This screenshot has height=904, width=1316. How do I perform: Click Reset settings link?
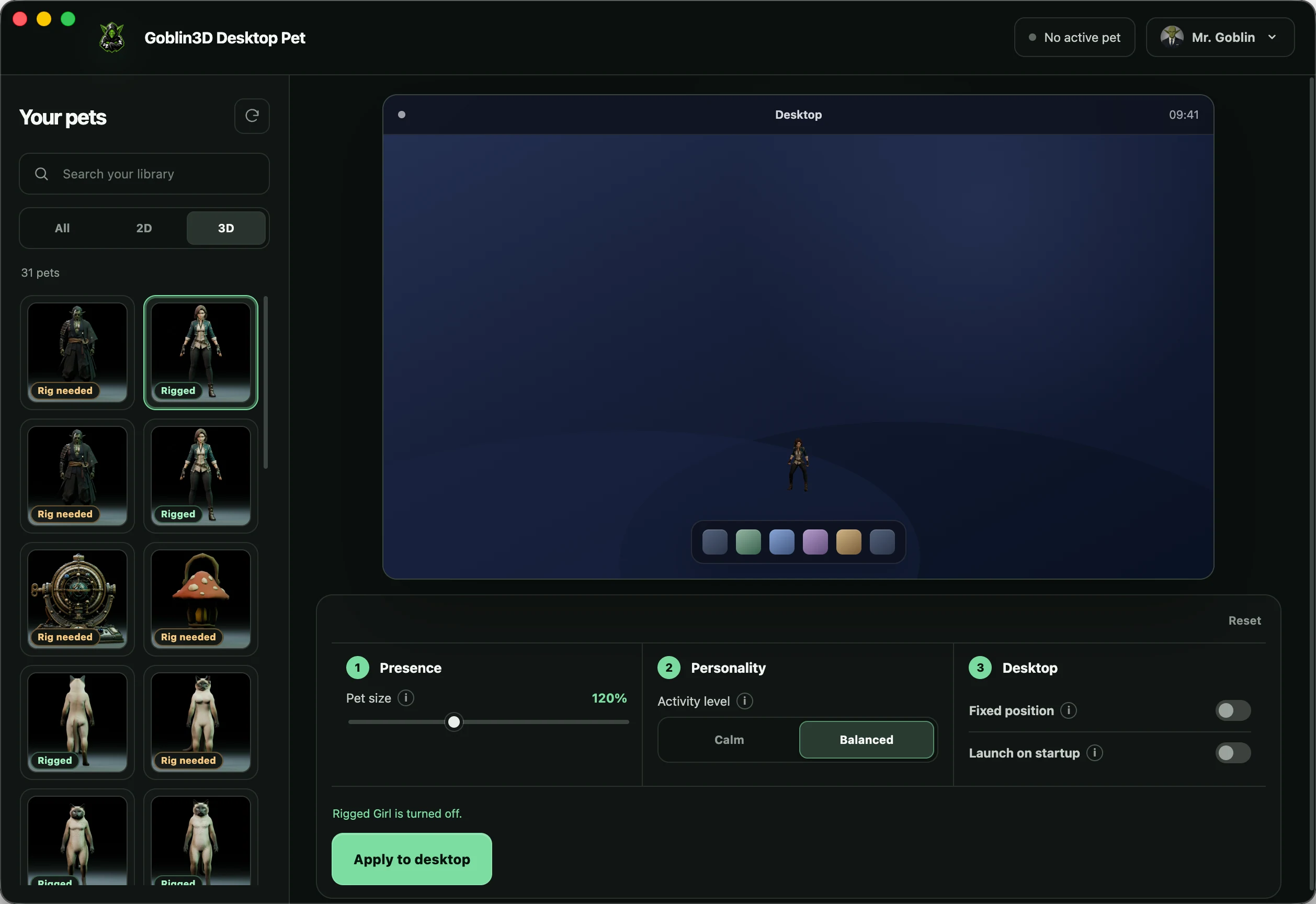pos(1244,621)
